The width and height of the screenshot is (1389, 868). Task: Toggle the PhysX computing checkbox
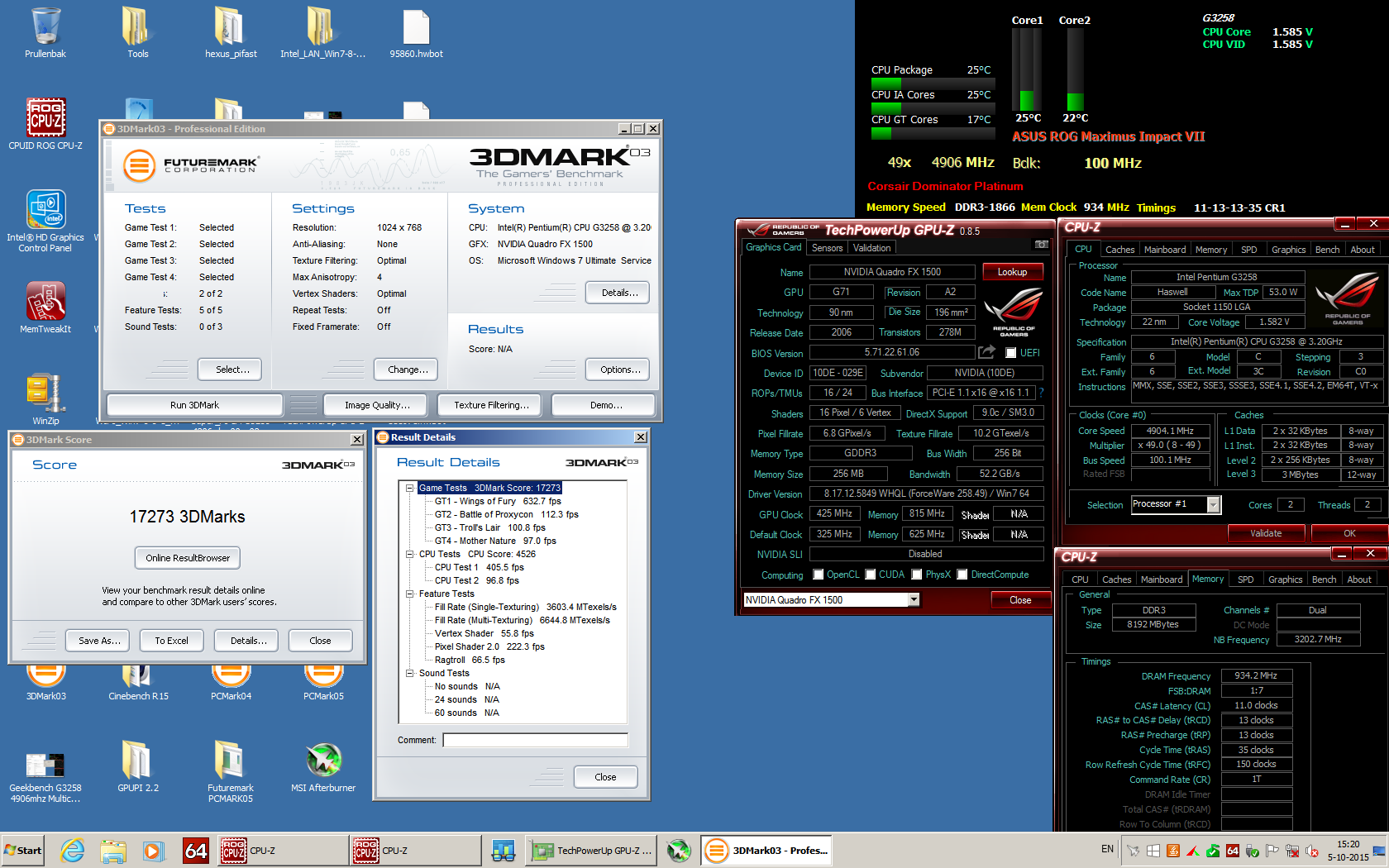[917, 575]
